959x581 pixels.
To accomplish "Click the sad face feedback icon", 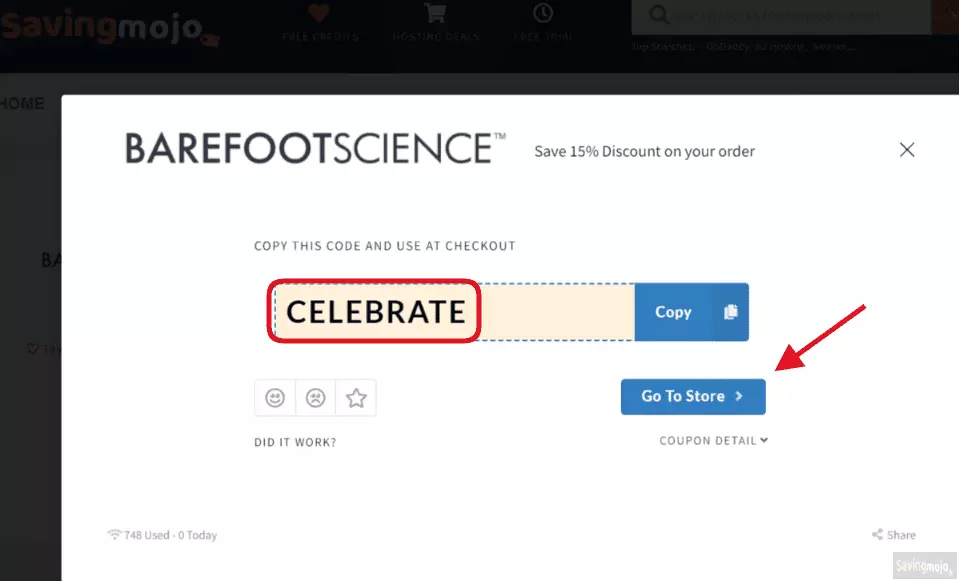I will (x=315, y=398).
